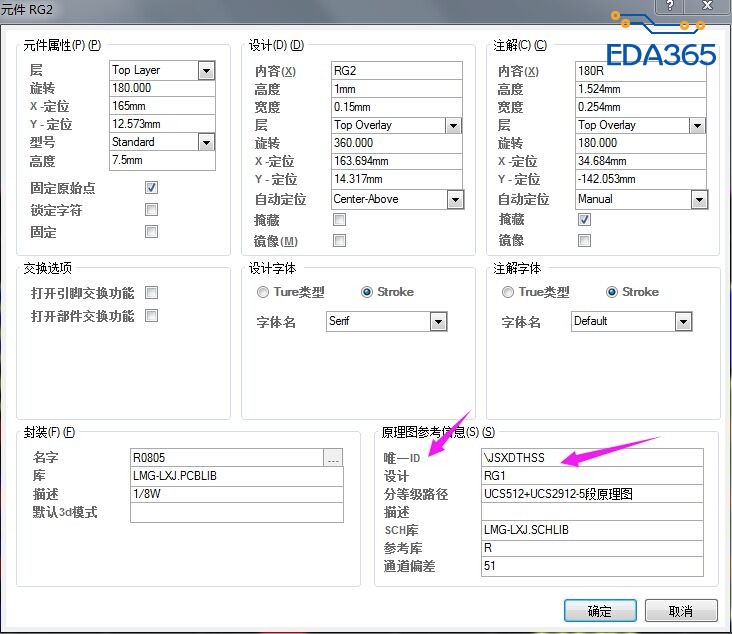
Task: Click Y-定位 field showing 12.573mm
Action: (x=162, y=124)
